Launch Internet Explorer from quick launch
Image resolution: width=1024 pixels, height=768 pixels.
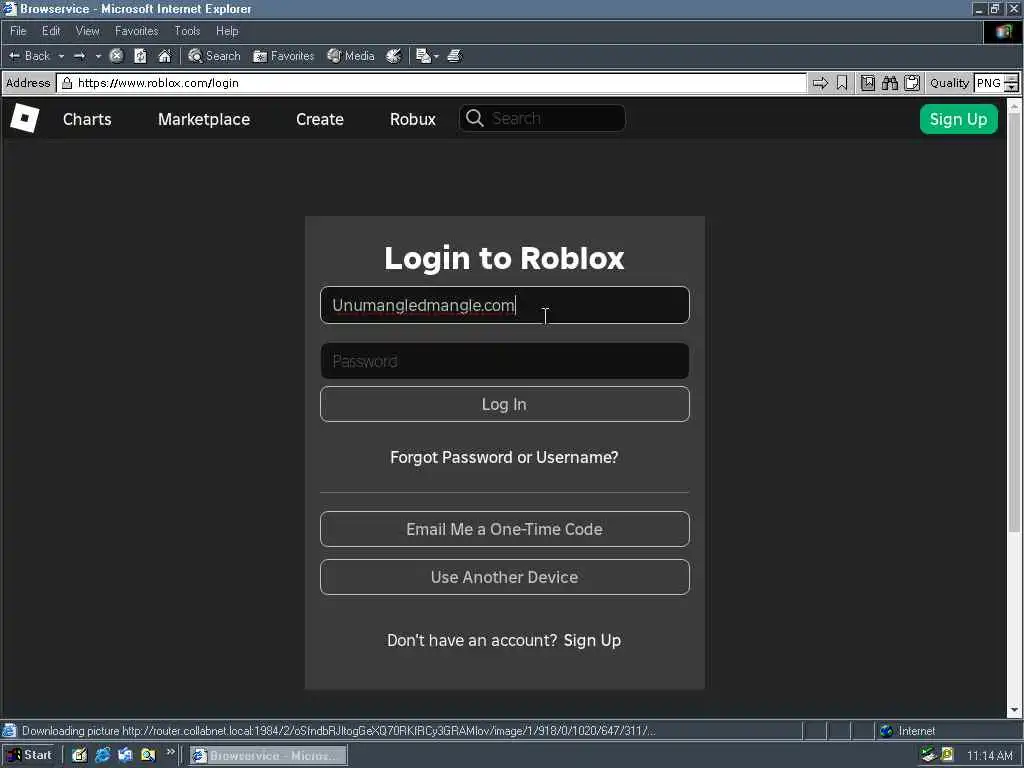coord(103,755)
